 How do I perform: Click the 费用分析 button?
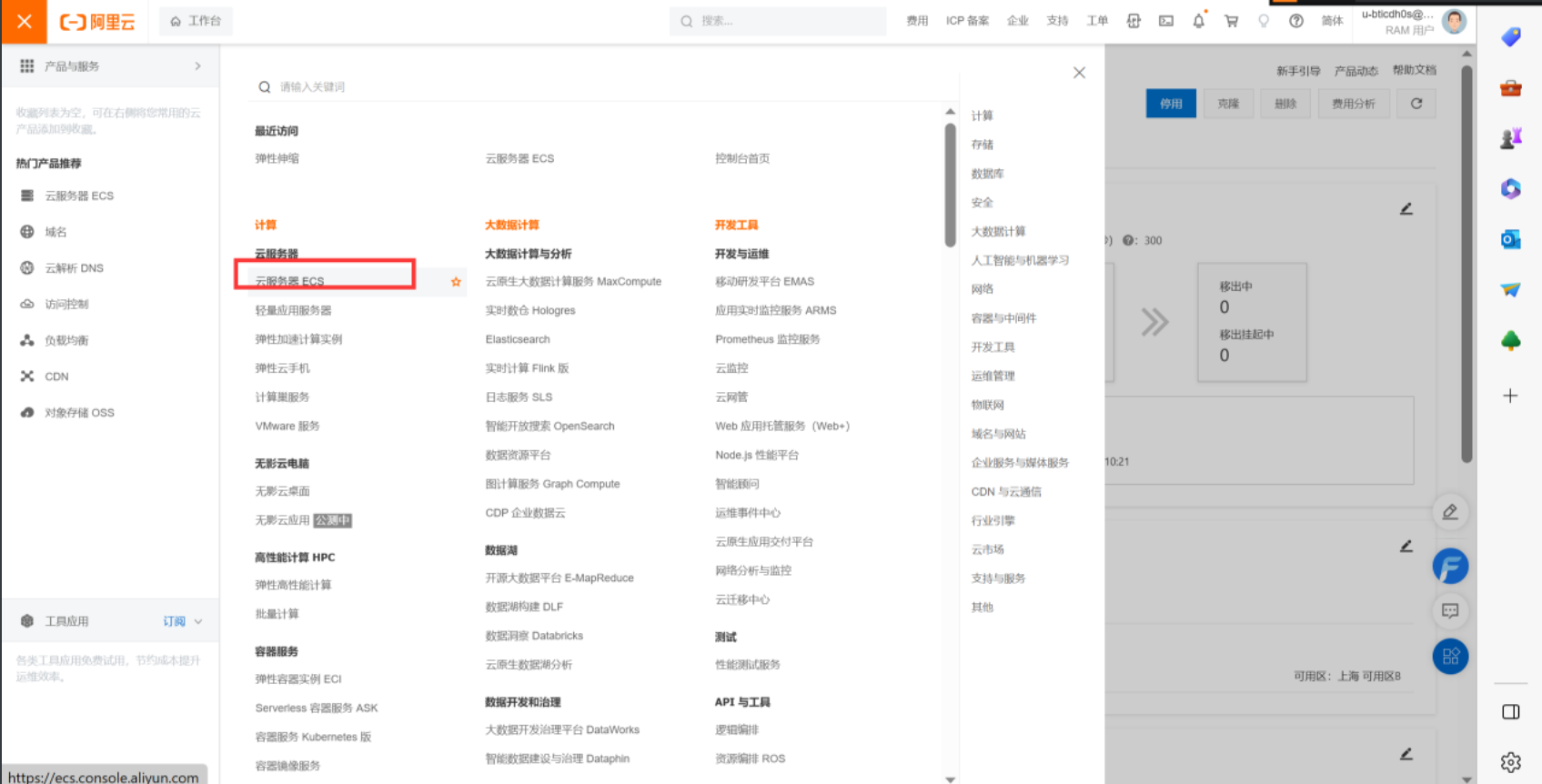pyautogui.click(x=1354, y=104)
